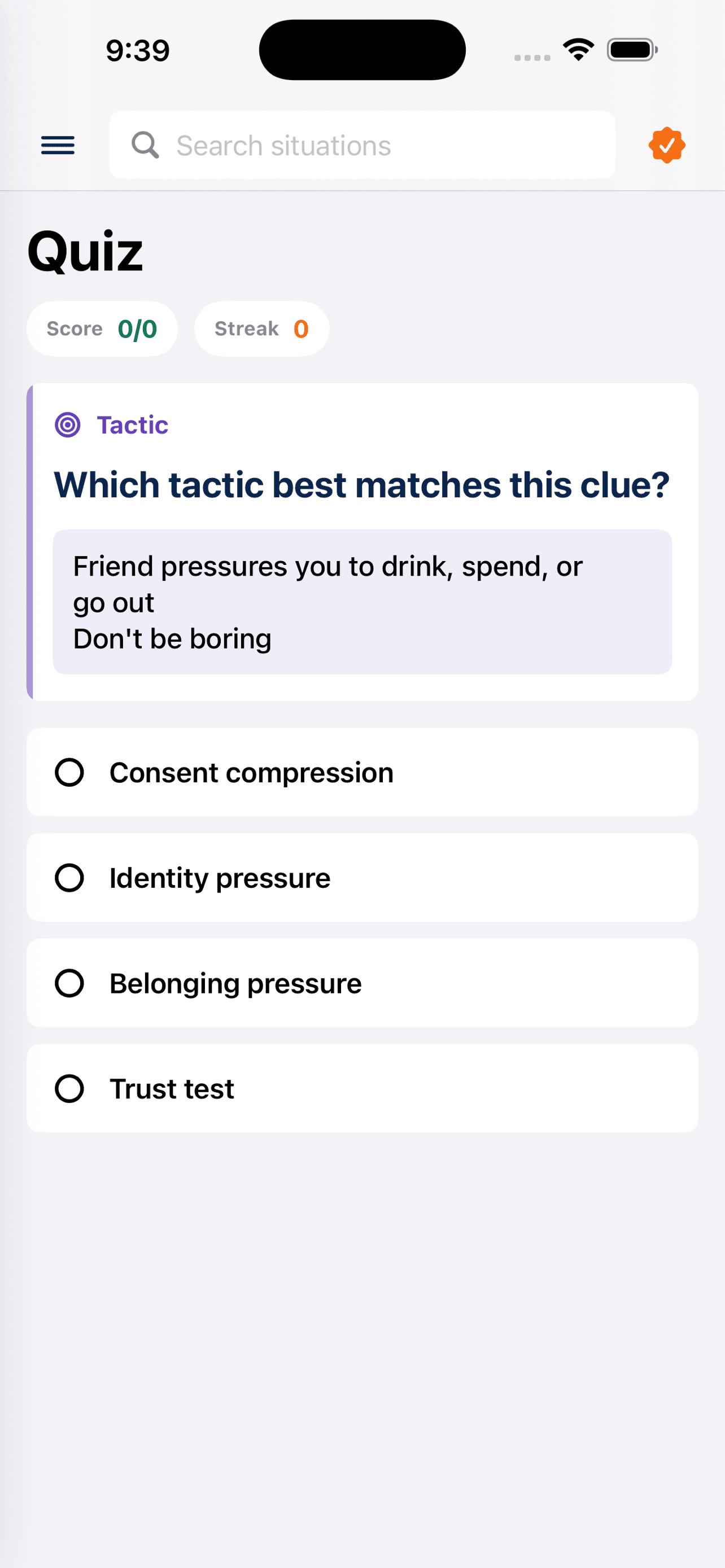
Task: Click the search magnifier icon
Action: click(x=145, y=145)
